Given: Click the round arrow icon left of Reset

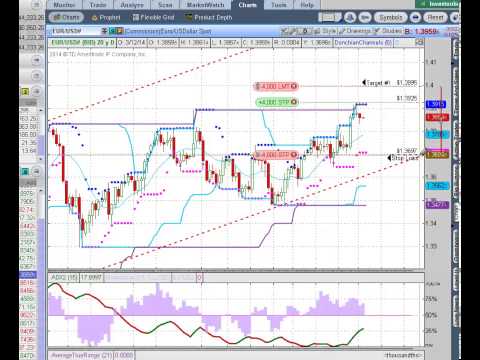Looking at the screenshot, I should tap(415, 17).
